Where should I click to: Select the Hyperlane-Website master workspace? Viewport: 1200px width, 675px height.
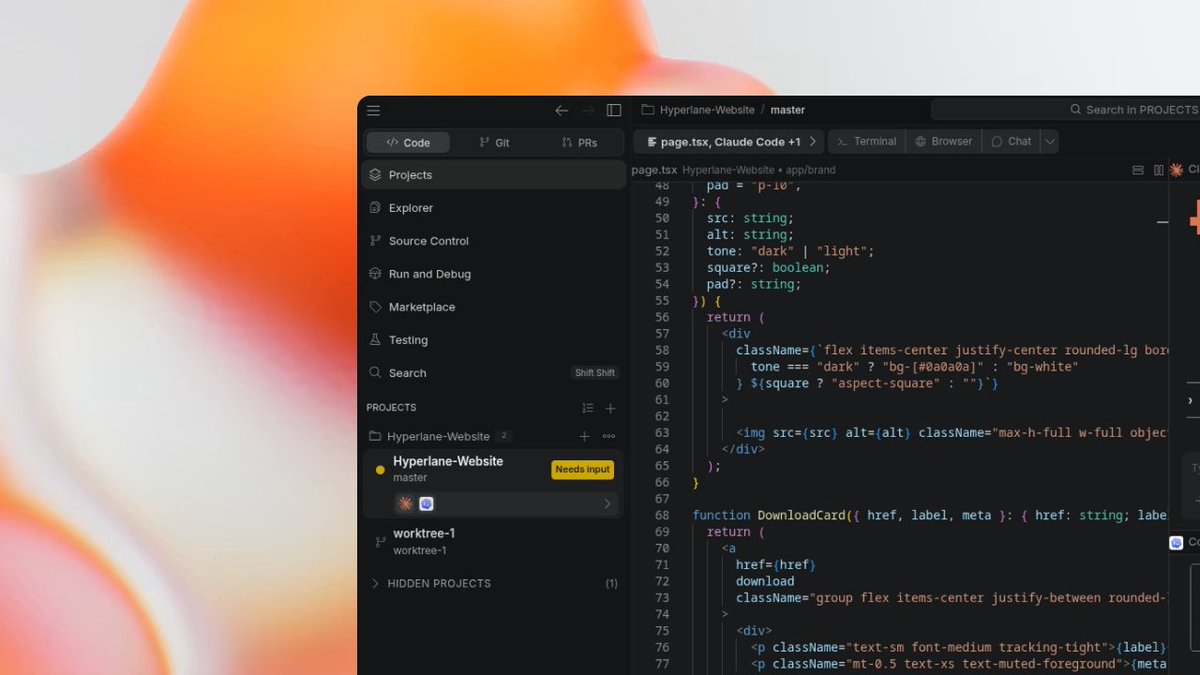click(494, 469)
